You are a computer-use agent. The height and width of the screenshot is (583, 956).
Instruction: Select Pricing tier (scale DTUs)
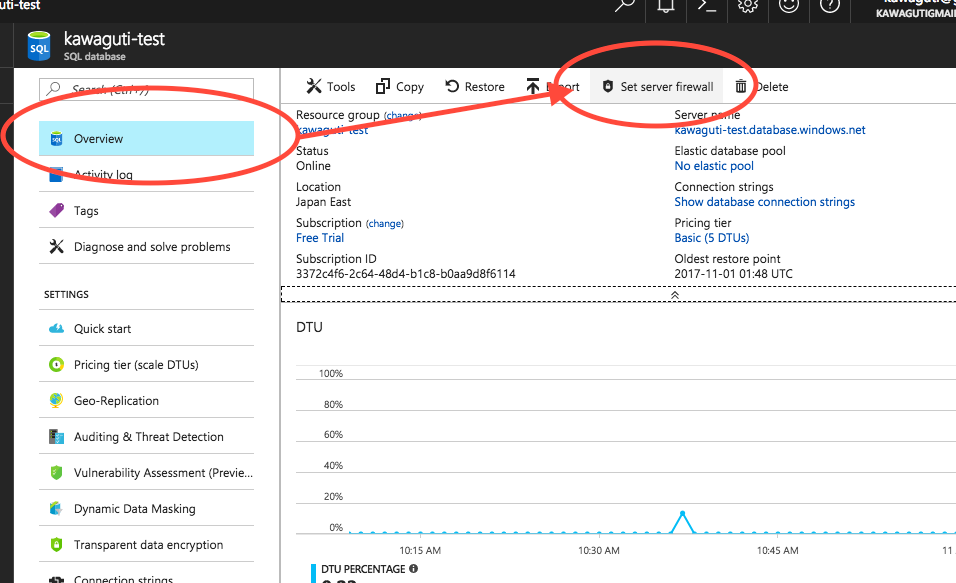point(146,365)
